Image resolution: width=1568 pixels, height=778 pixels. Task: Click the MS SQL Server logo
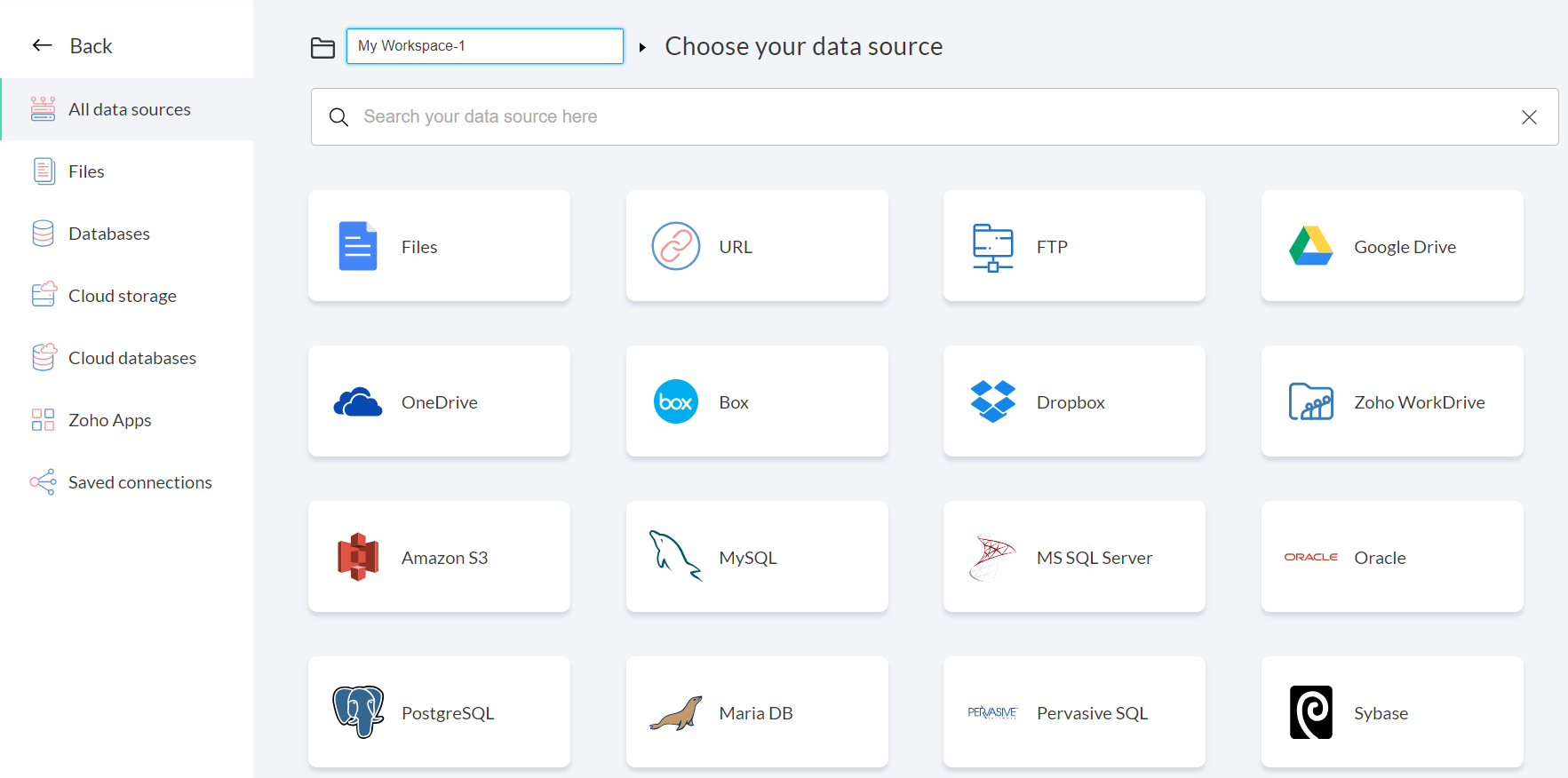coord(992,558)
